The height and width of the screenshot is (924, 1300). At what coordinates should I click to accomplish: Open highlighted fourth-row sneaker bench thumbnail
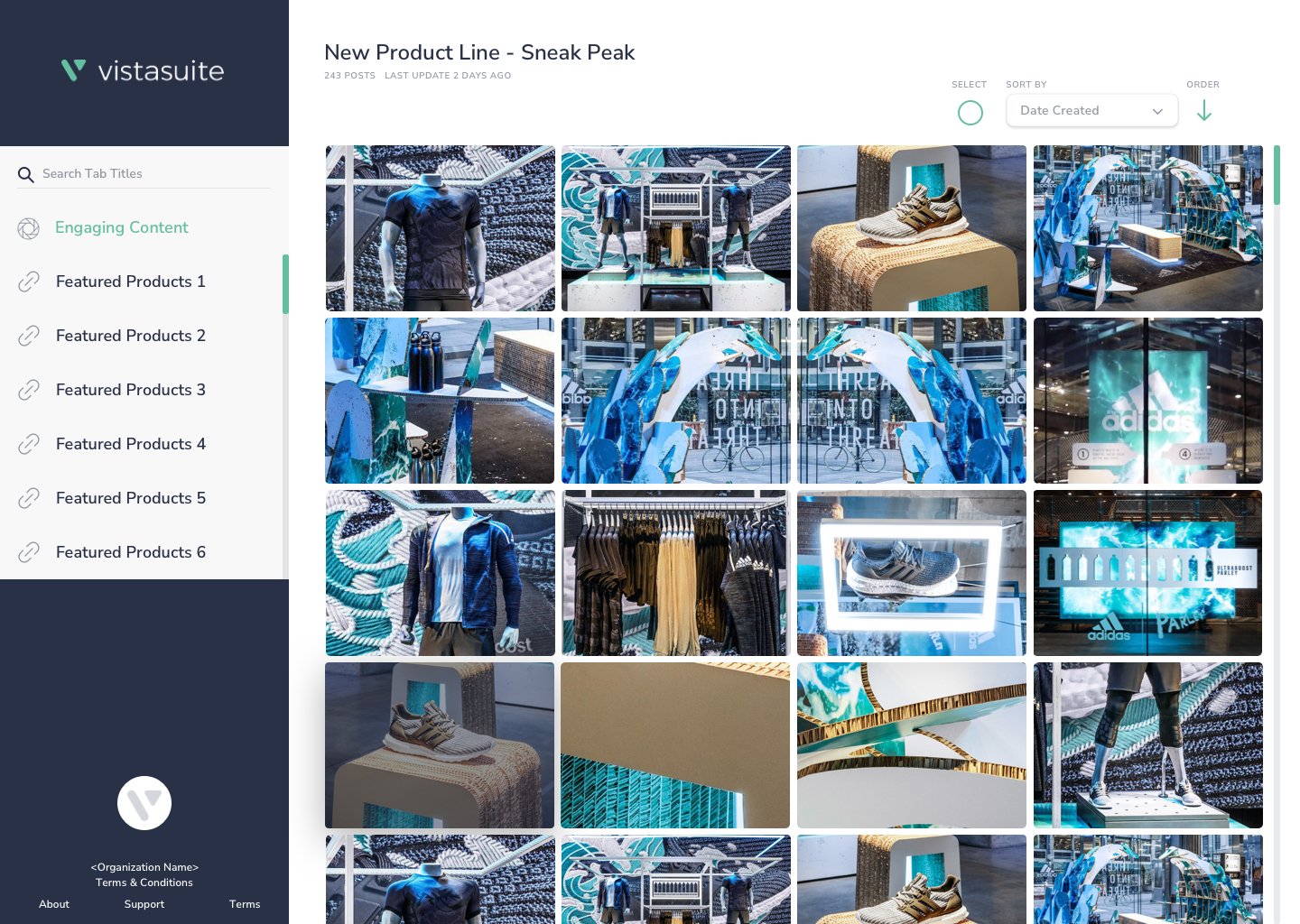[440, 745]
